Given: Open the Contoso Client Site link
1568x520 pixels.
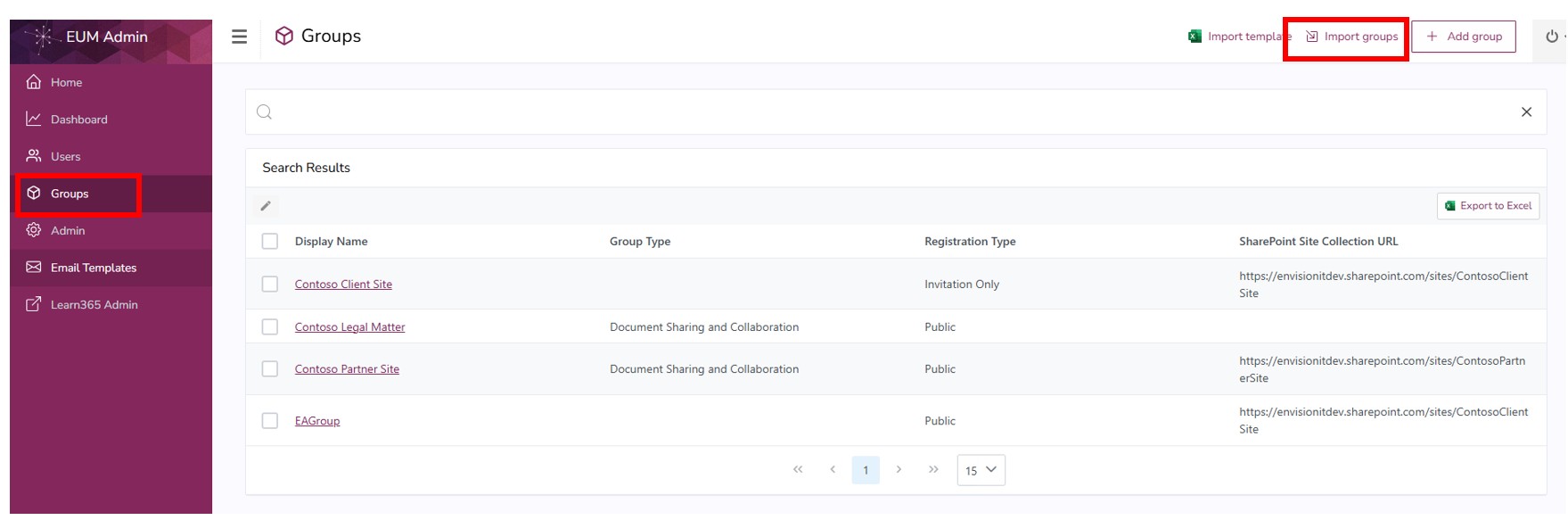Looking at the screenshot, I should 343,285.
